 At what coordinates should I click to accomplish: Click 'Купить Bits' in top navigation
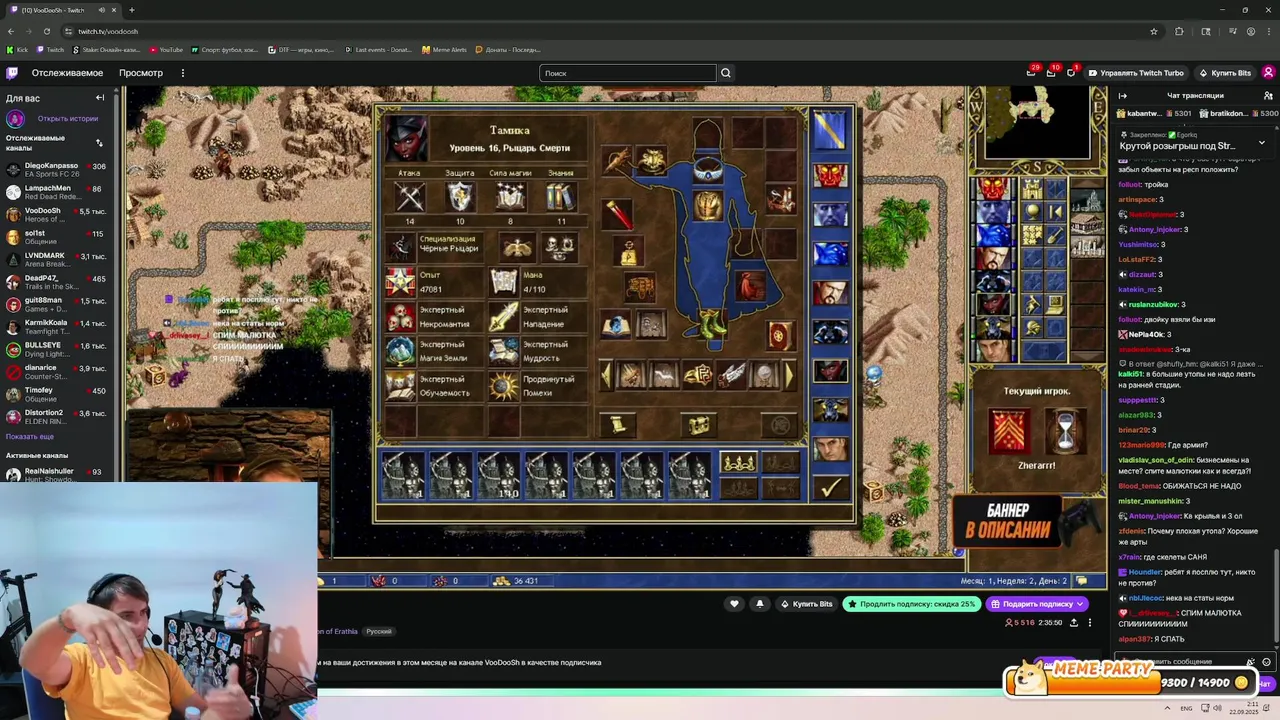[1225, 73]
